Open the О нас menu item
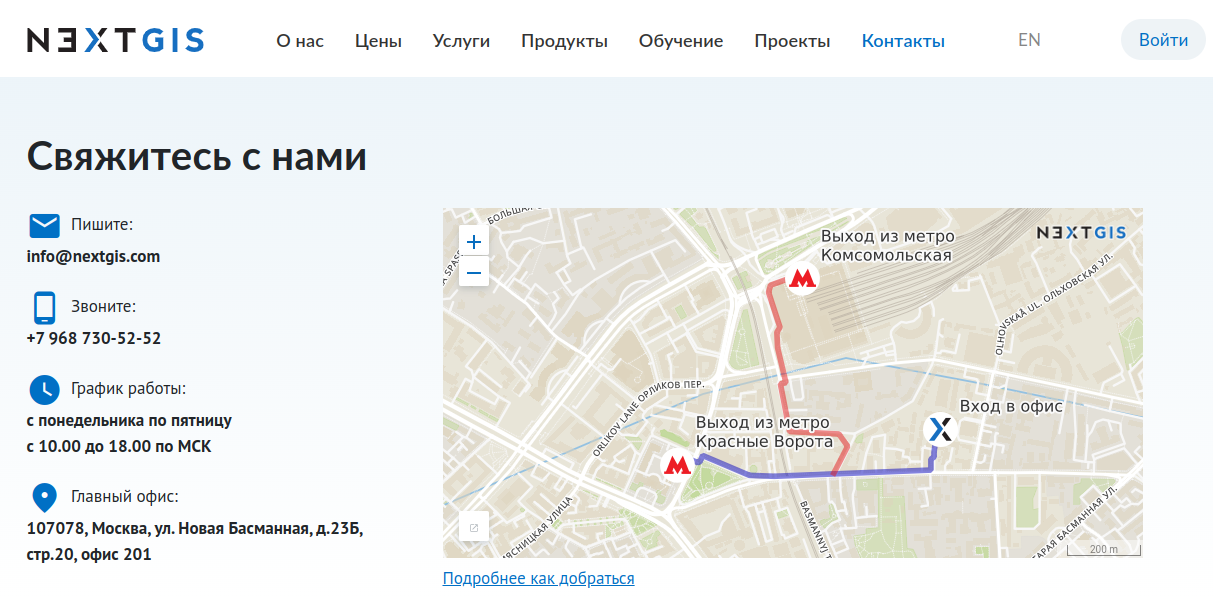The height and width of the screenshot is (616, 1213). coord(300,41)
